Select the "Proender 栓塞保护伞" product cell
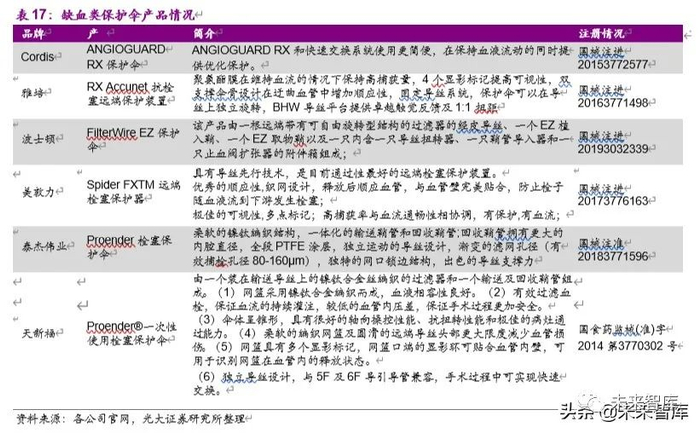The height and width of the screenshot is (433, 700). (129, 247)
